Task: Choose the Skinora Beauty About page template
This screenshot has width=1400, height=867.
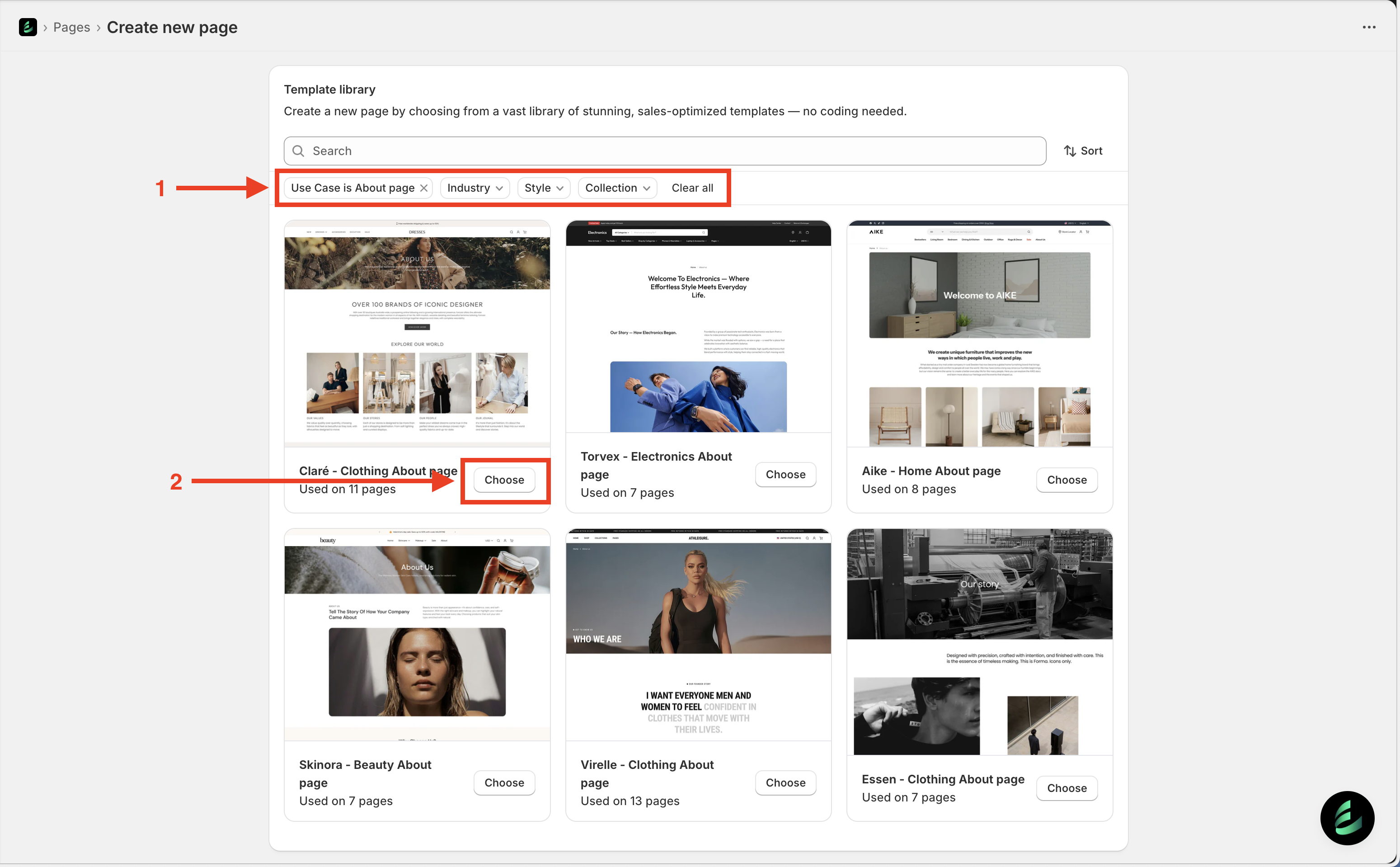Action: (x=504, y=783)
